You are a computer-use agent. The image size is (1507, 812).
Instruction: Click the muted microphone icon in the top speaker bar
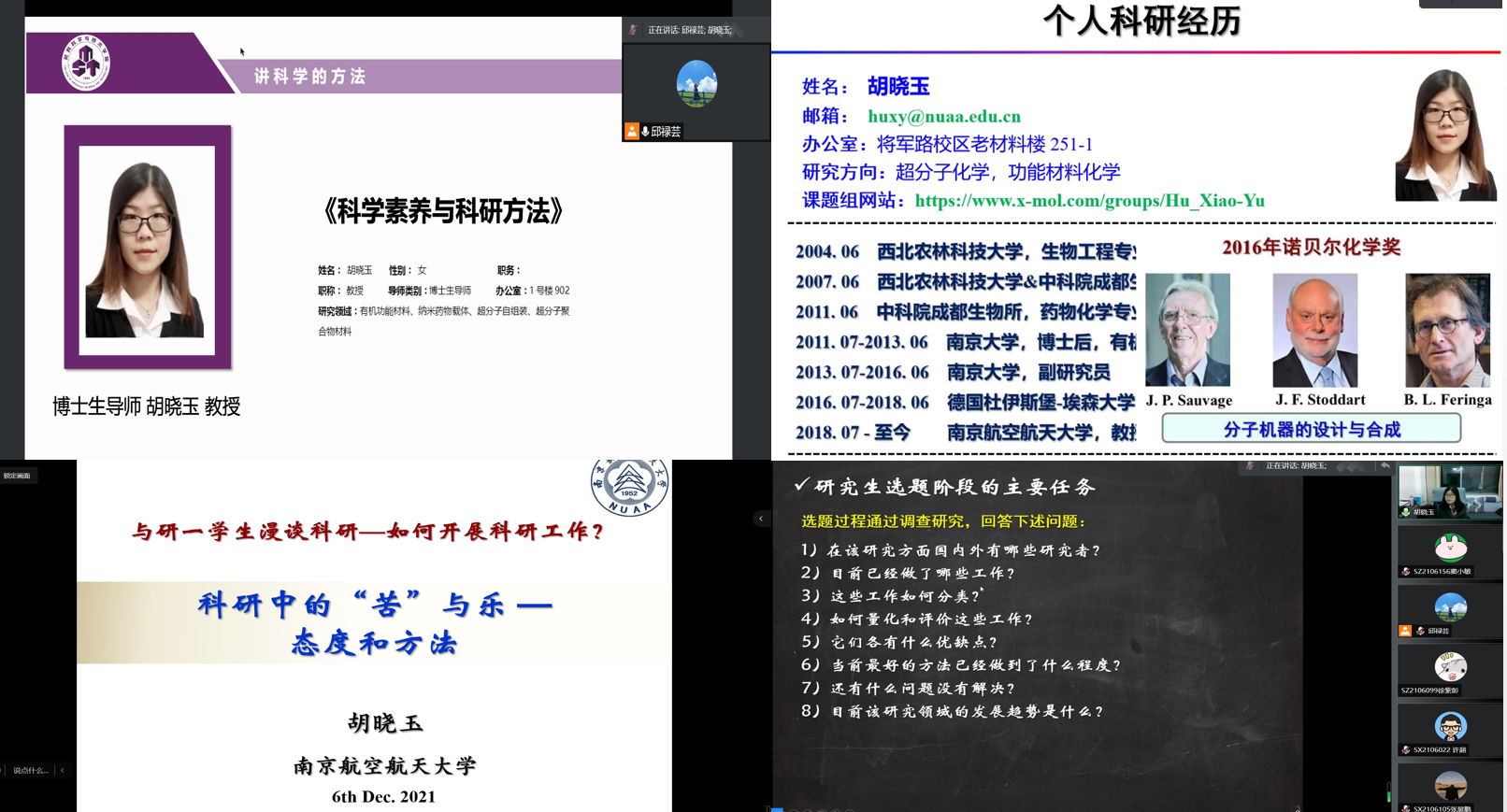coord(634,30)
